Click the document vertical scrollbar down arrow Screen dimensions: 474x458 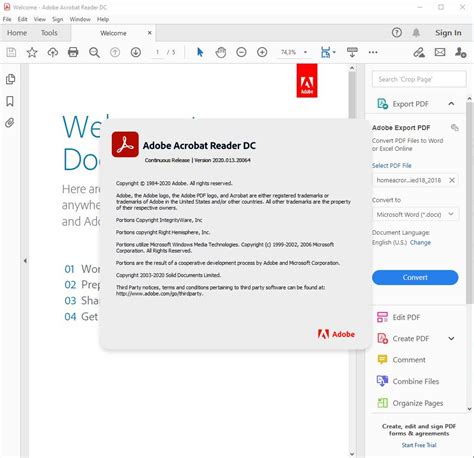tap(352, 453)
